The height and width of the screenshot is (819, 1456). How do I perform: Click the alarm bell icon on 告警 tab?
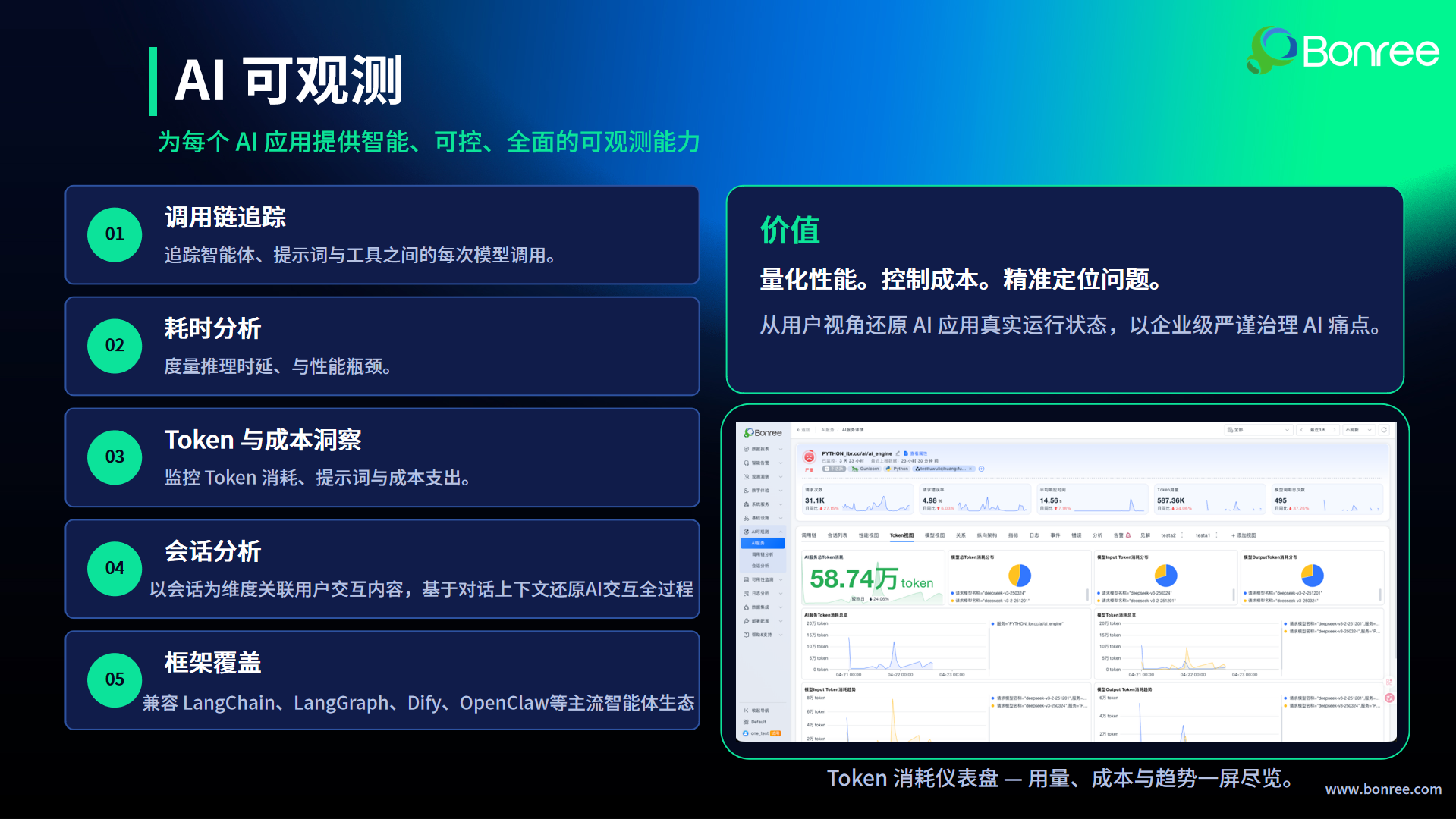pos(1127,535)
